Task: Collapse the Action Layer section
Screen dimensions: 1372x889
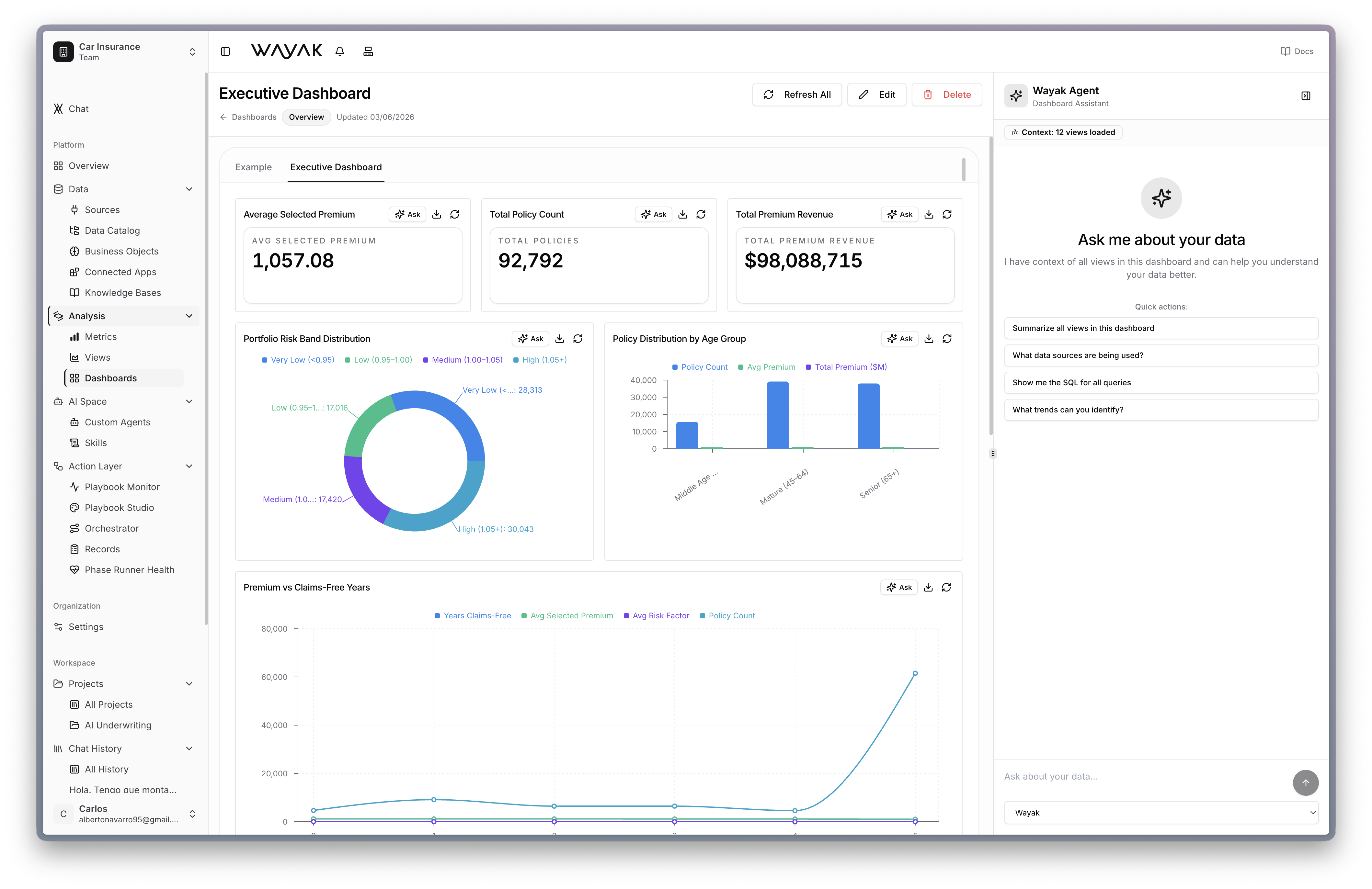Action: pyautogui.click(x=189, y=466)
